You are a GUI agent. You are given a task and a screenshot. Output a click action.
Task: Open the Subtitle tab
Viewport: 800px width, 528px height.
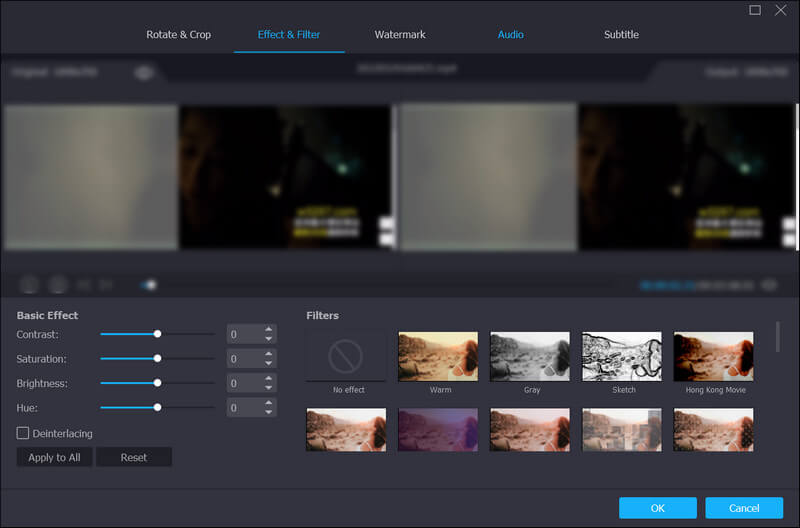coord(621,35)
